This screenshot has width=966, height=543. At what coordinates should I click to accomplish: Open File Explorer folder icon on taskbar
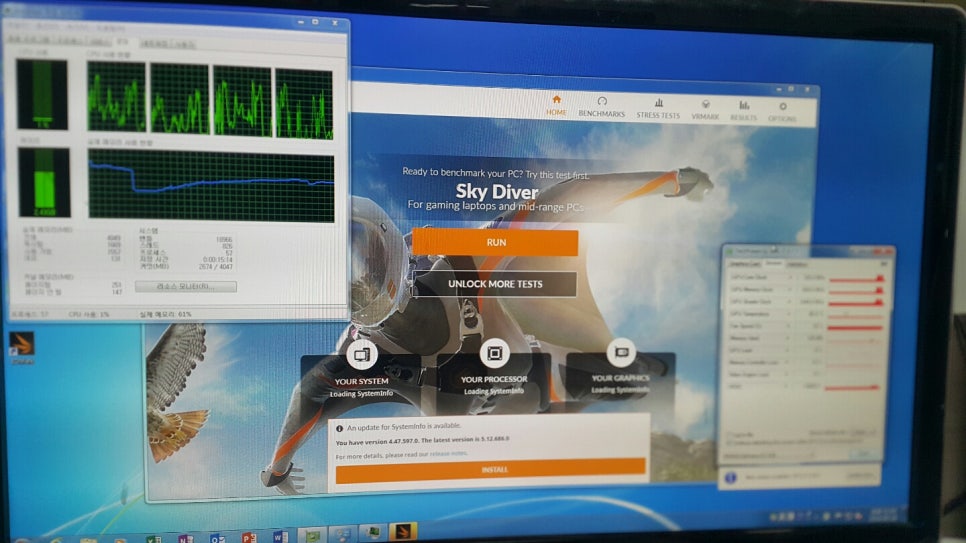88,540
